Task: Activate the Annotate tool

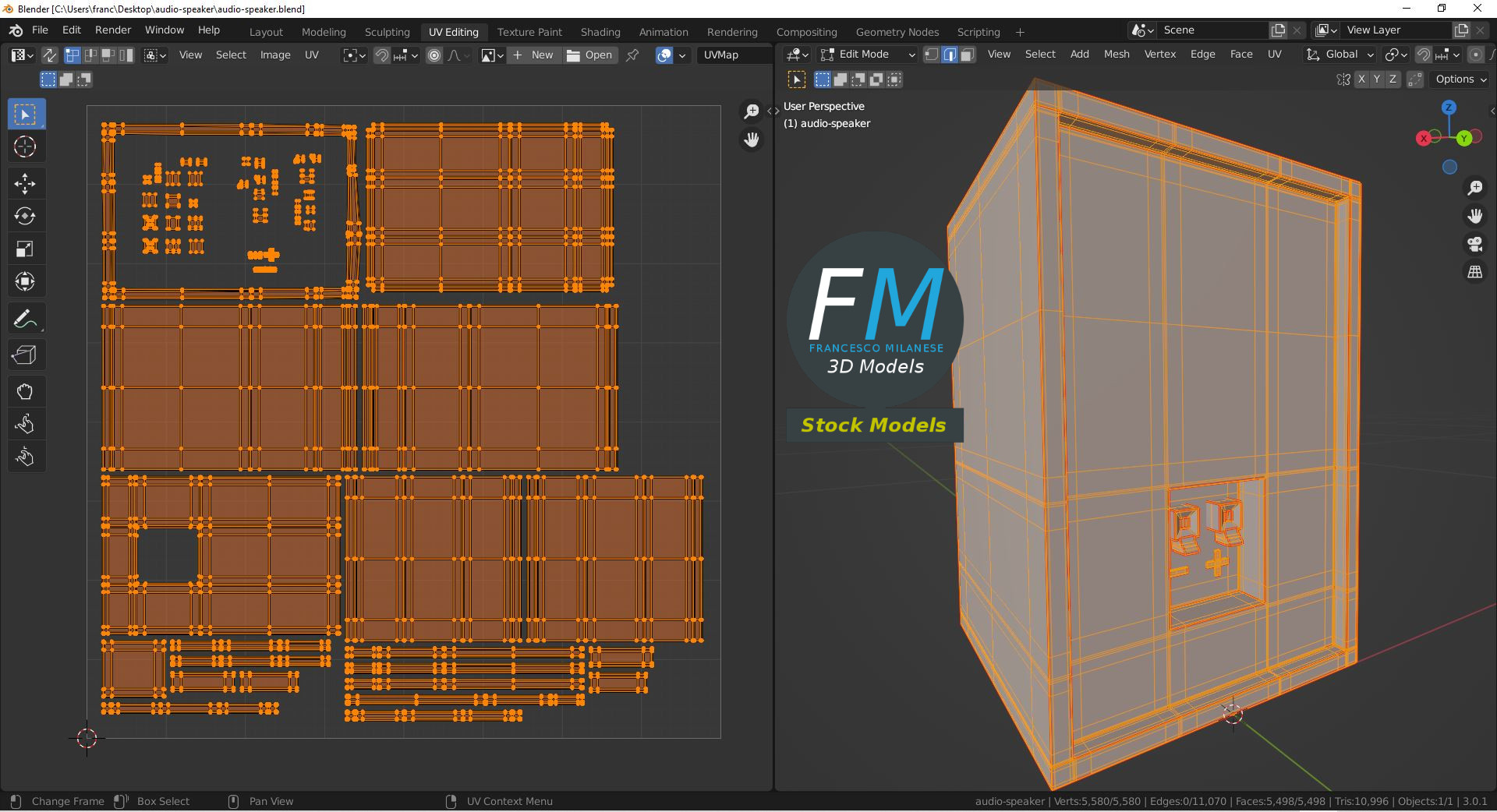Action: 25,320
